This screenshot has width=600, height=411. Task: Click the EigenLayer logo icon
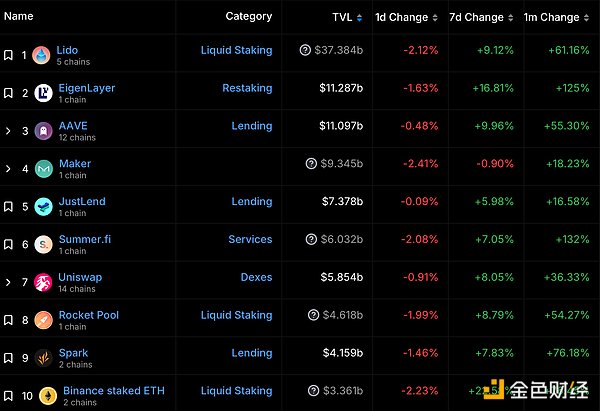click(44, 93)
